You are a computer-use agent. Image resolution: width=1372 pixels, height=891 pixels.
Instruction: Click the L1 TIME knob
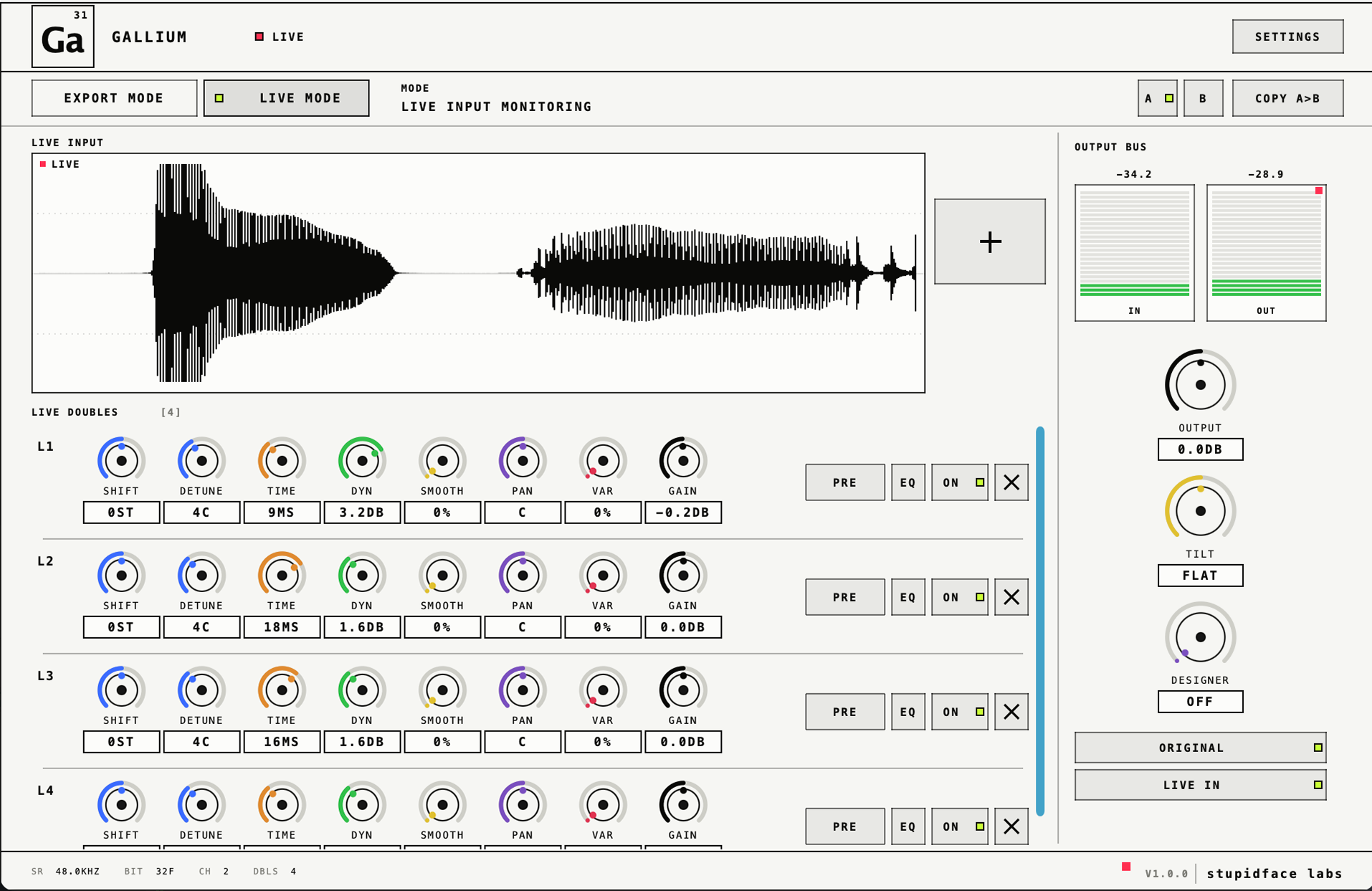pos(282,460)
